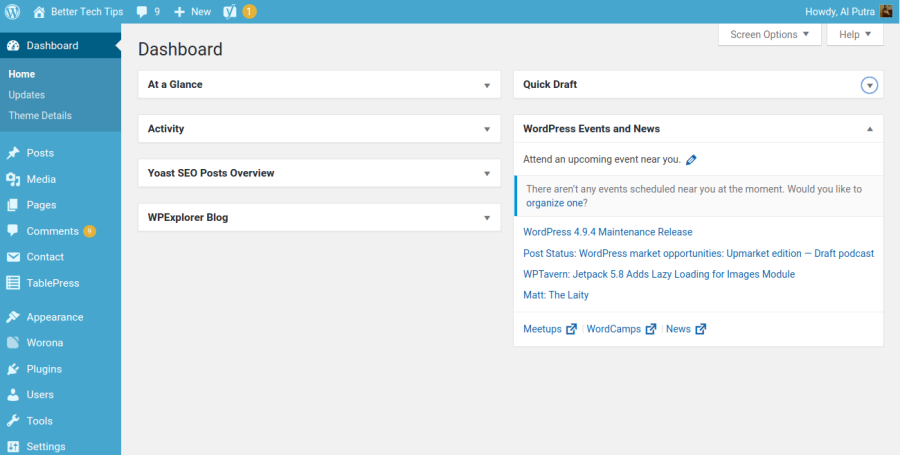Open the Yoast SEO icon in admin bar
The width and height of the screenshot is (900, 455).
click(229, 12)
